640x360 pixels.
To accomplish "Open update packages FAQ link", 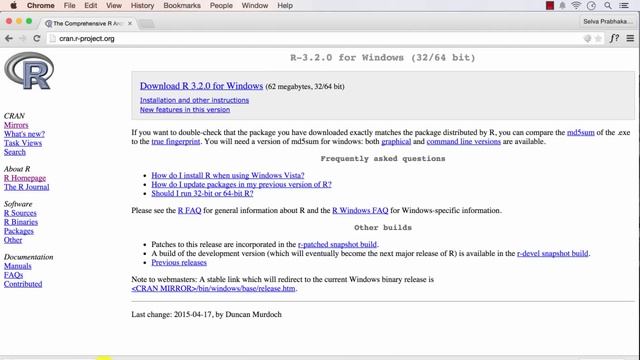I will 241,184.
